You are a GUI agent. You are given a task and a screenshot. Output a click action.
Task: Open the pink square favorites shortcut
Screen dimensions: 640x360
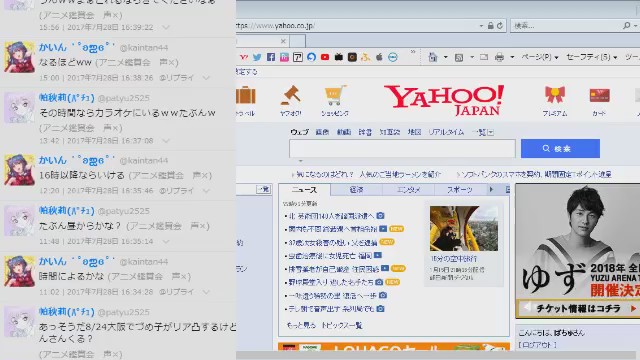[x=284, y=57]
